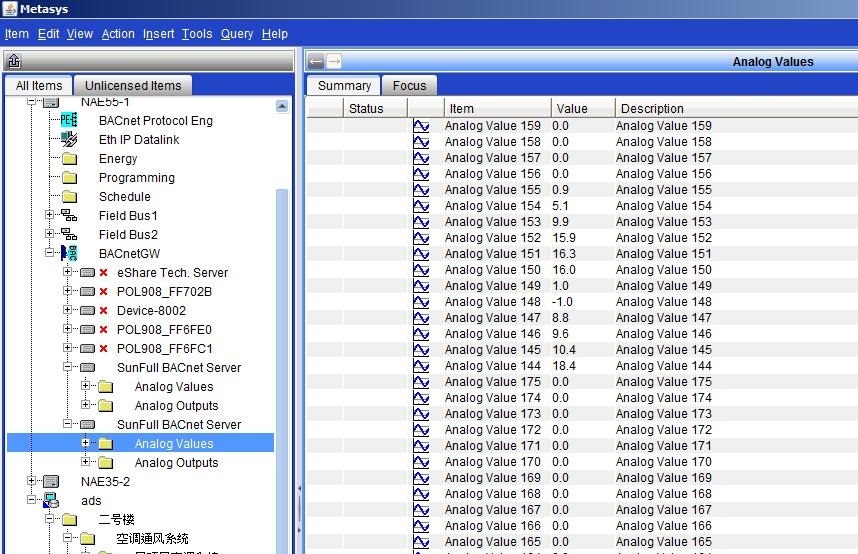Switch to the Unlicensed Items tab
Viewport: 858px width, 554px height.
[x=133, y=85]
